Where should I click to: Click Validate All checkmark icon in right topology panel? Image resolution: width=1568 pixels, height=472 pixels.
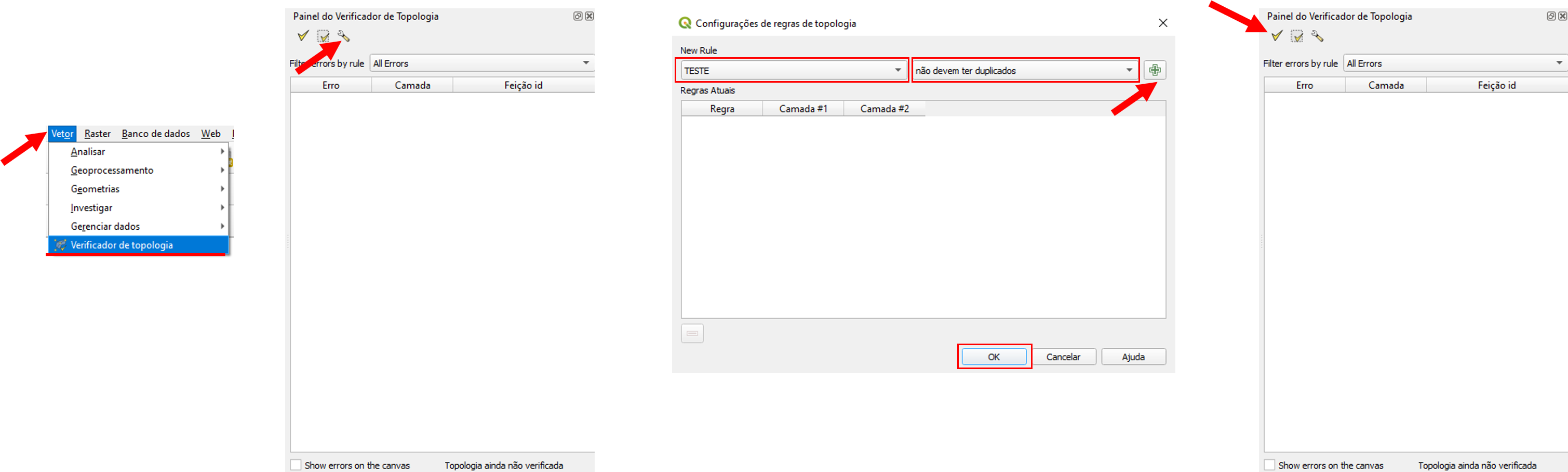coord(1277,36)
